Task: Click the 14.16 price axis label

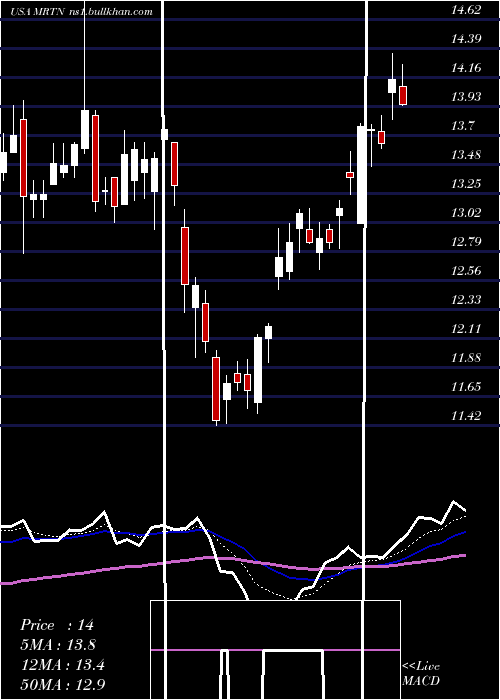Action: point(466,68)
